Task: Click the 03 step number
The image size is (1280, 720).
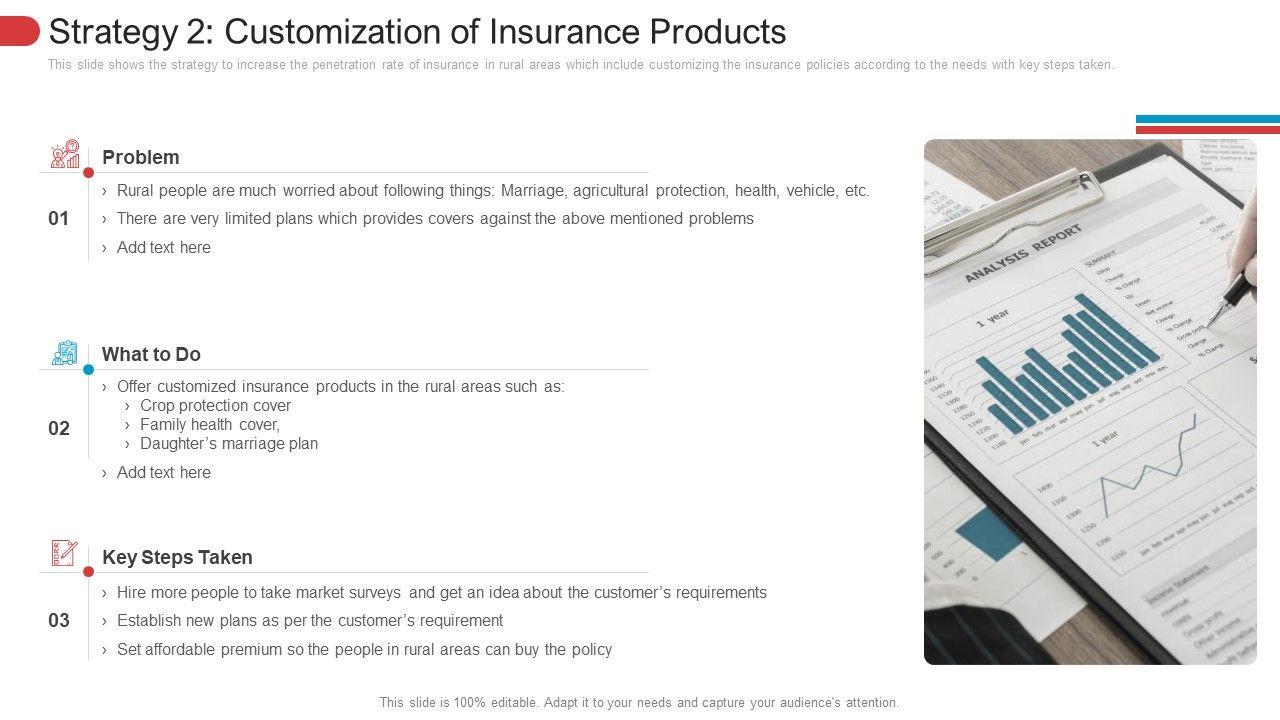Action: click(59, 620)
